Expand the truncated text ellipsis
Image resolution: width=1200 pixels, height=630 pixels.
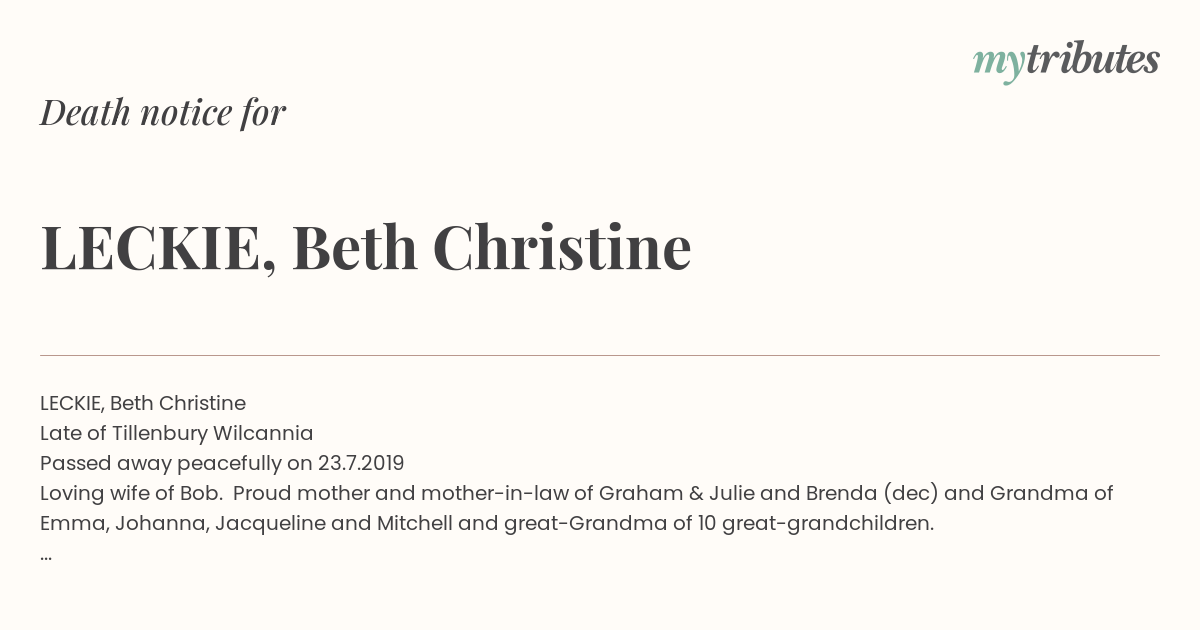coord(46,556)
